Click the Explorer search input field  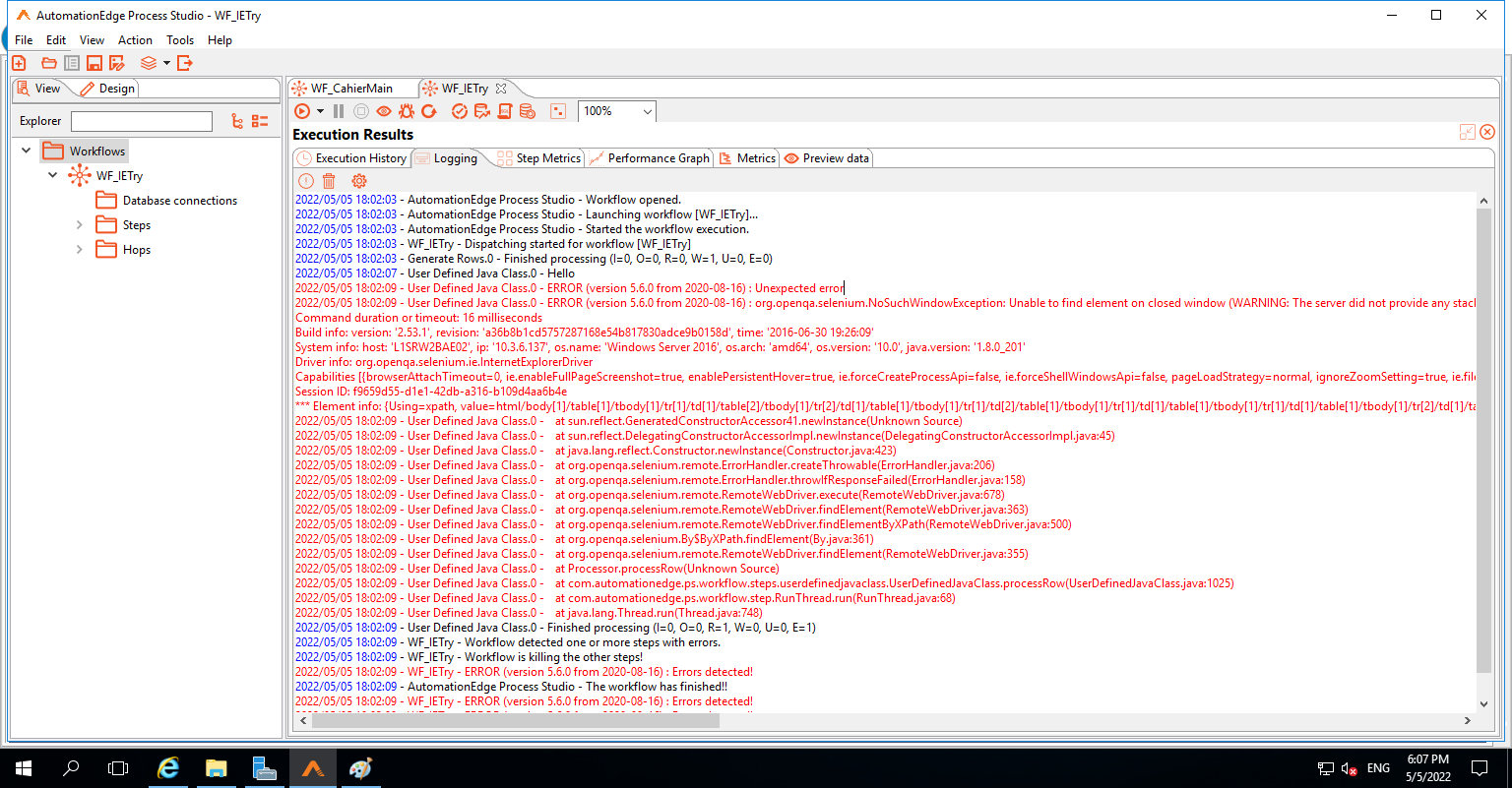click(142, 121)
